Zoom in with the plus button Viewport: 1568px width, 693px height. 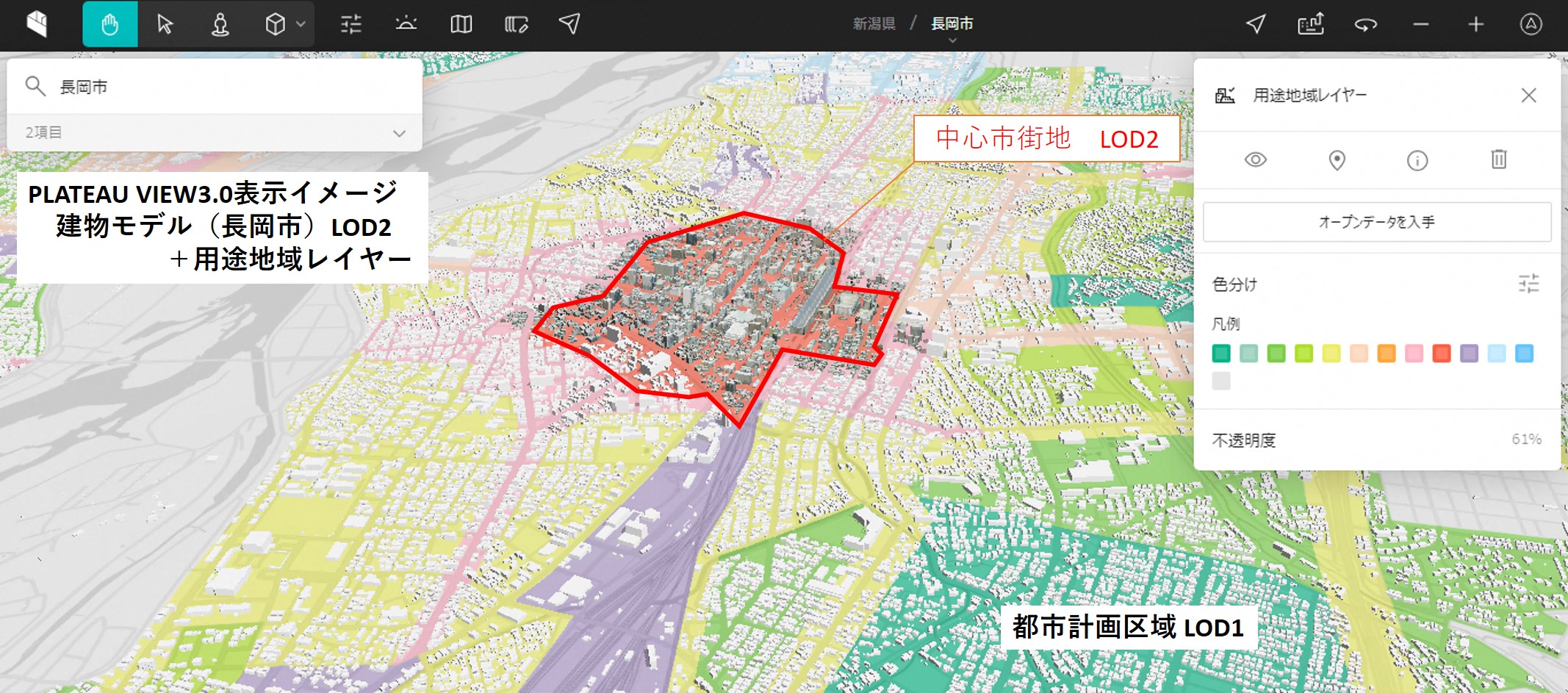click(x=1475, y=25)
